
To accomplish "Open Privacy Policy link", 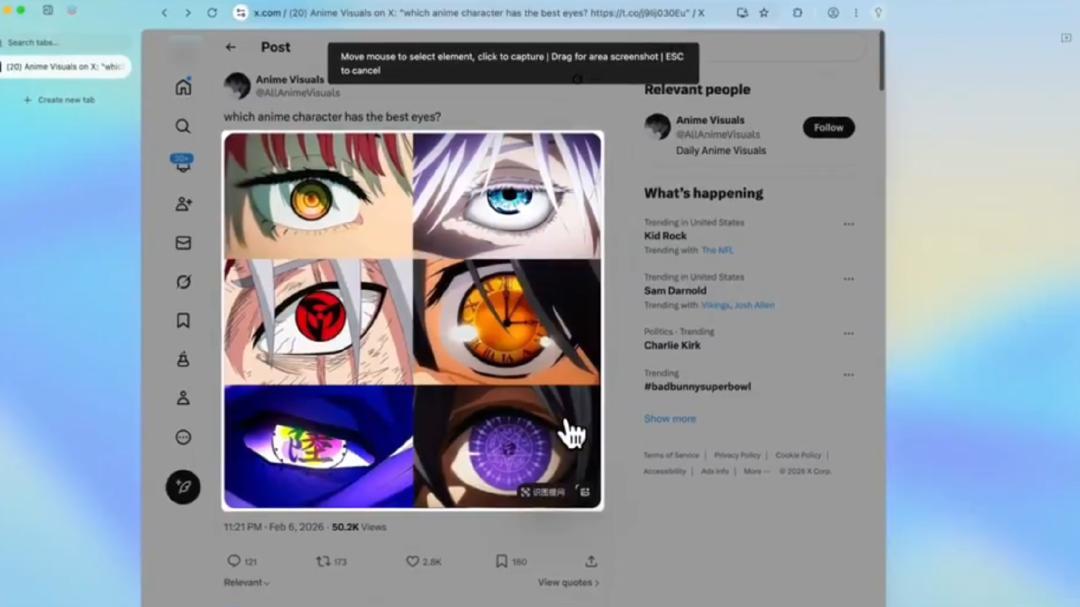I will 737,455.
